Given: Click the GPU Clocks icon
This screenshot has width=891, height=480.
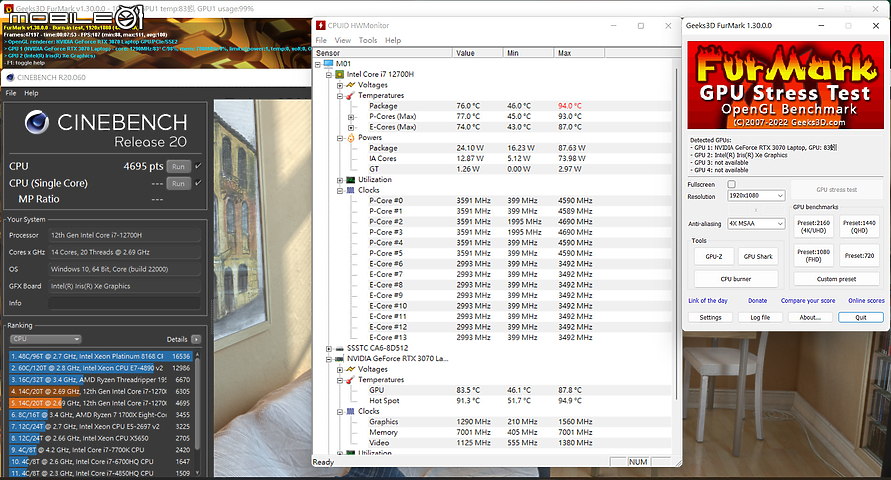Looking at the screenshot, I should tap(351, 411).
